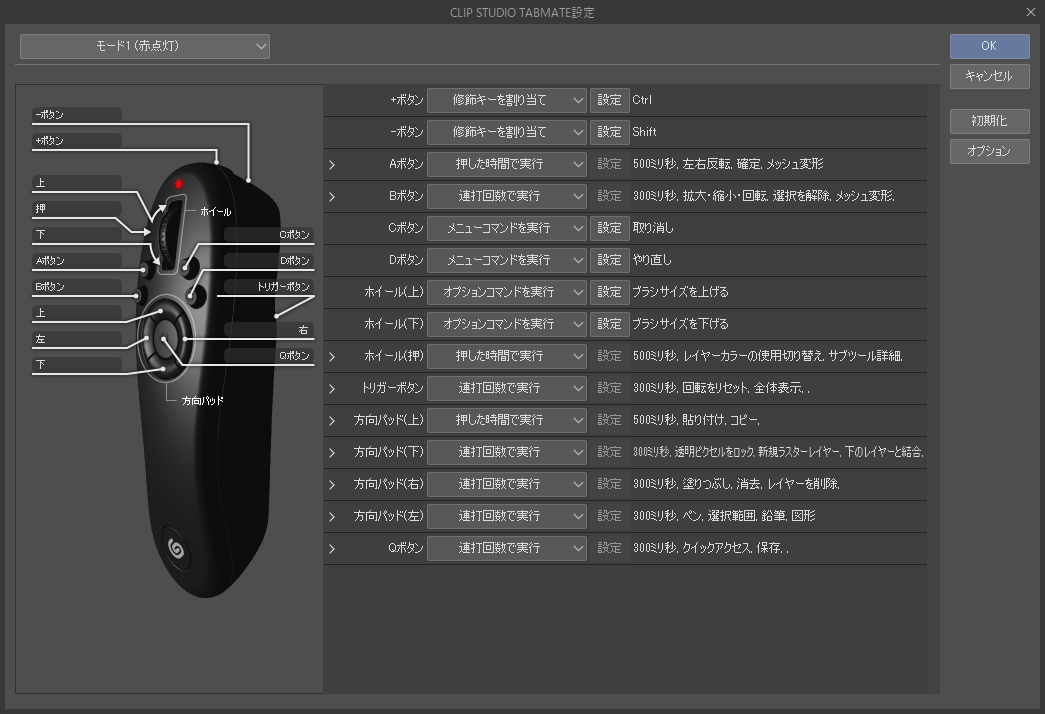Open the Bボタン assignment type dropdown
The width and height of the screenshot is (1045, 714).
click(507, 196)
